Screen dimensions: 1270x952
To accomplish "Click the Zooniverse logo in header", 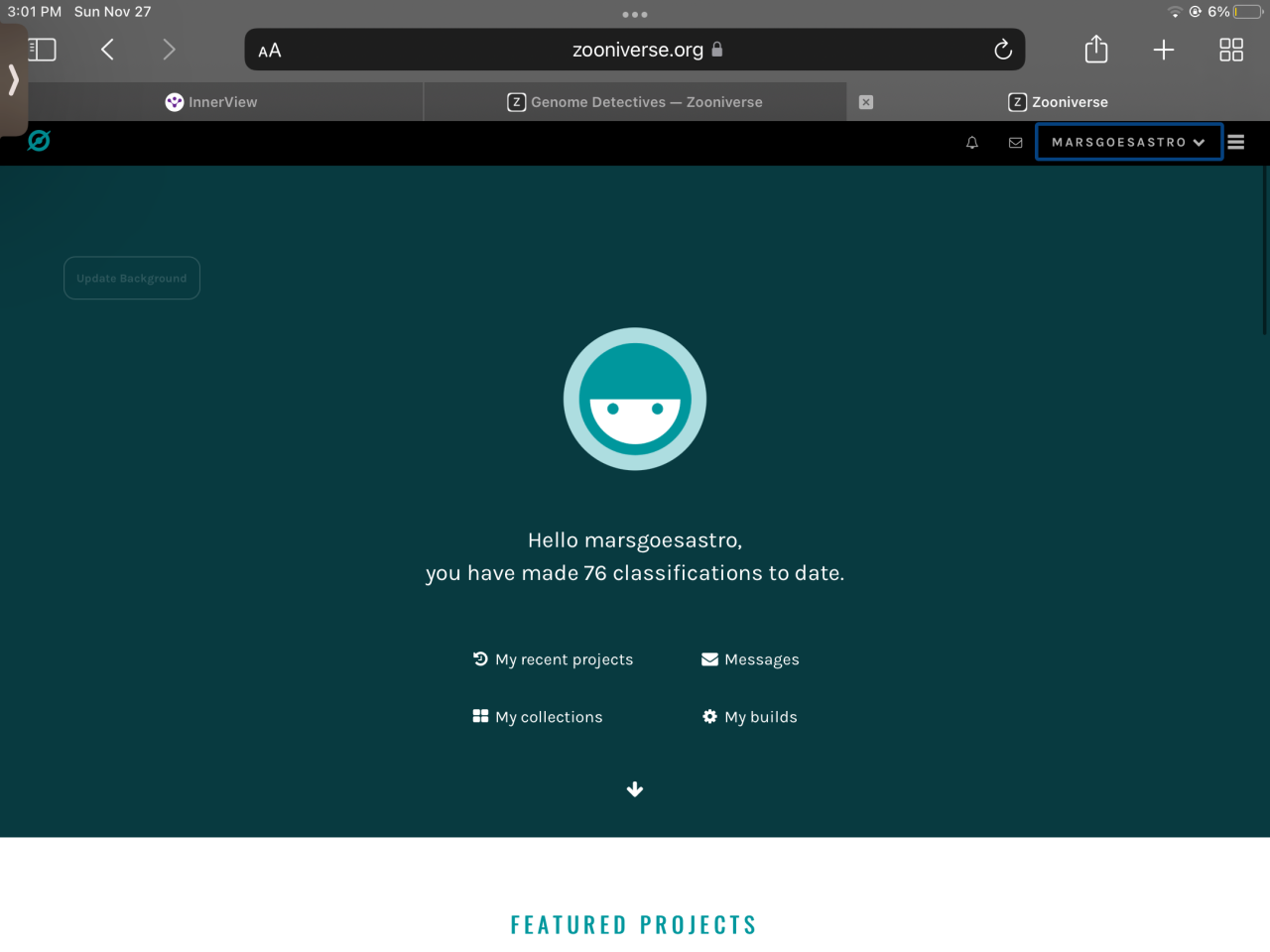I will coord(39,141).
